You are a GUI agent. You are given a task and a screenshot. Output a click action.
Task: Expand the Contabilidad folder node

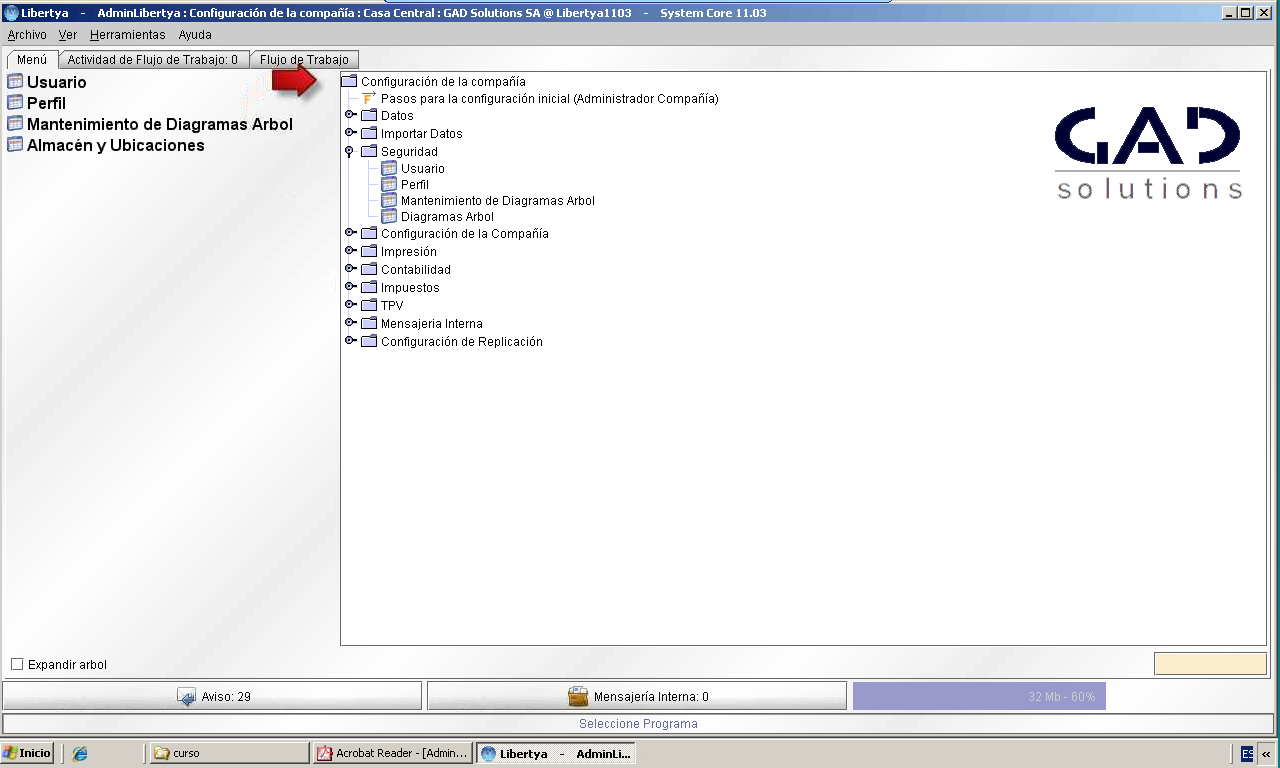[x=350, y=269]
